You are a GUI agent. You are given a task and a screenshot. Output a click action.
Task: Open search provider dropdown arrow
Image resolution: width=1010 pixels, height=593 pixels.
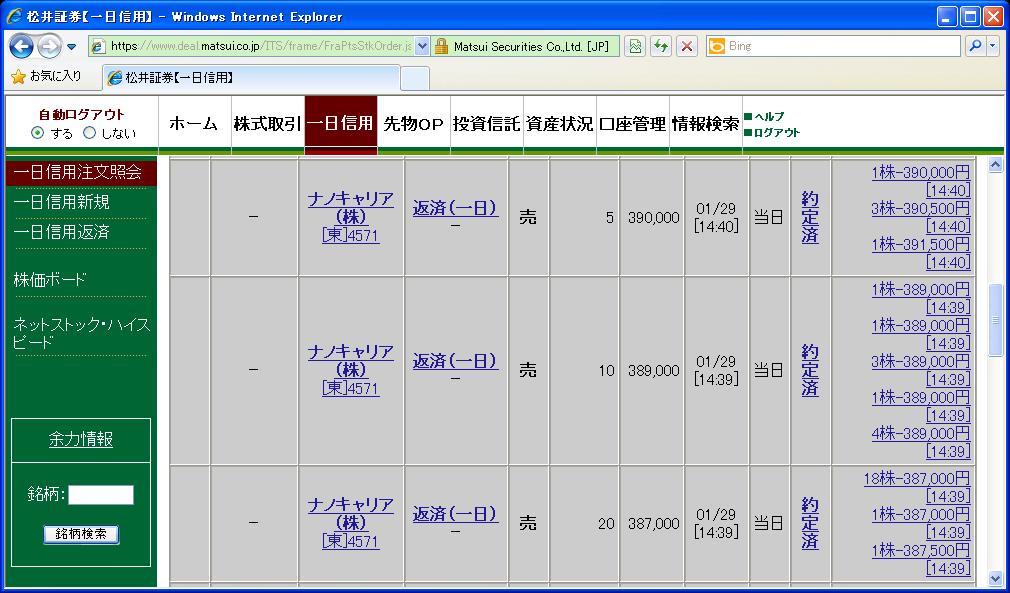tap(992, 46)
